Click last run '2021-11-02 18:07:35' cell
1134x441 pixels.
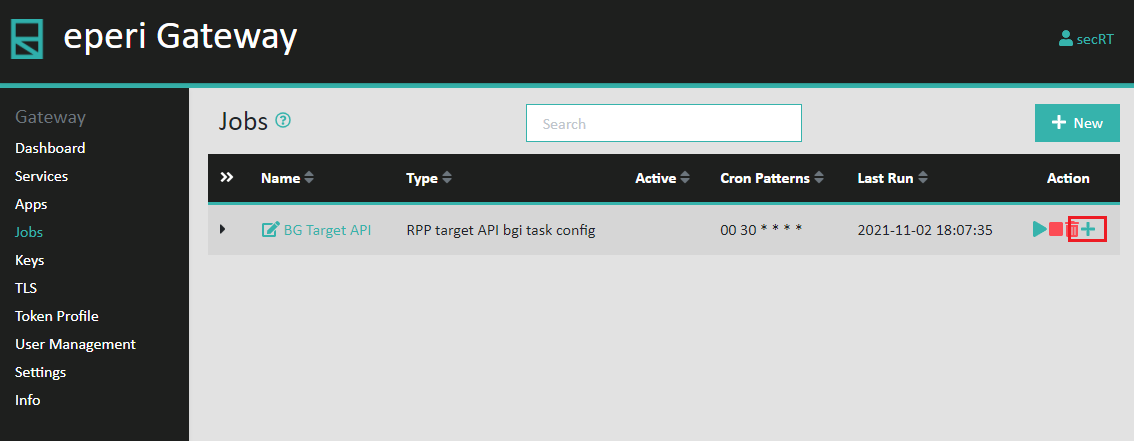point(925,230)
